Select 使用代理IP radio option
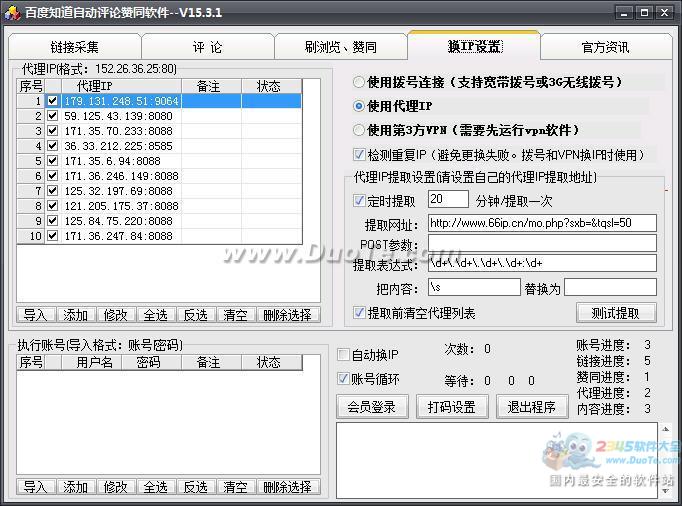This screenshot has width=682, height=506. click(x=359, y=106)
